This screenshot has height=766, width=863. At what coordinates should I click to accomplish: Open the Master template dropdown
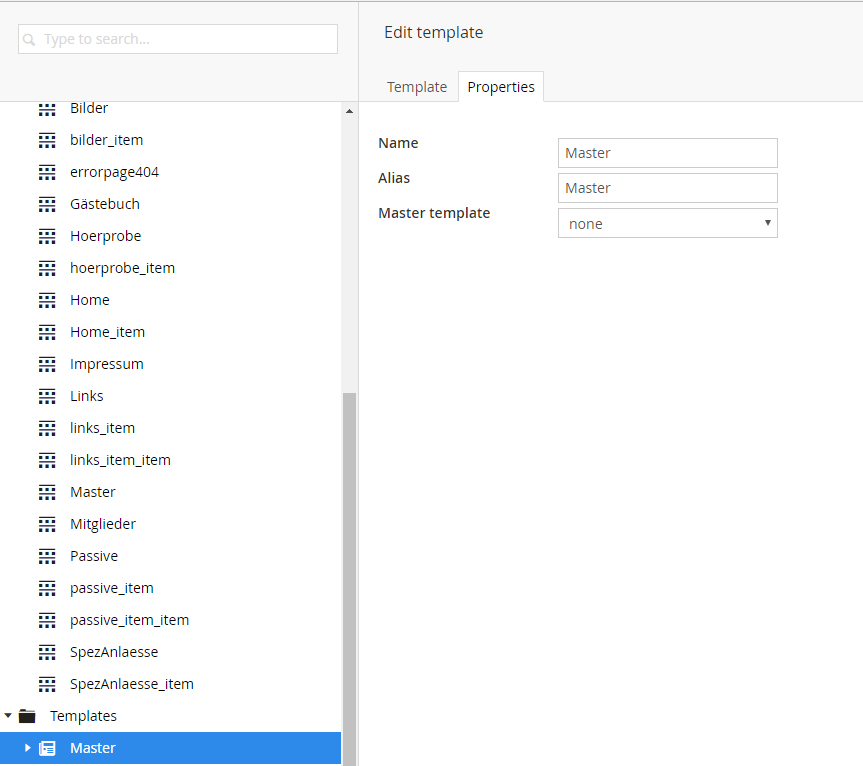click(x=668, y=223)
